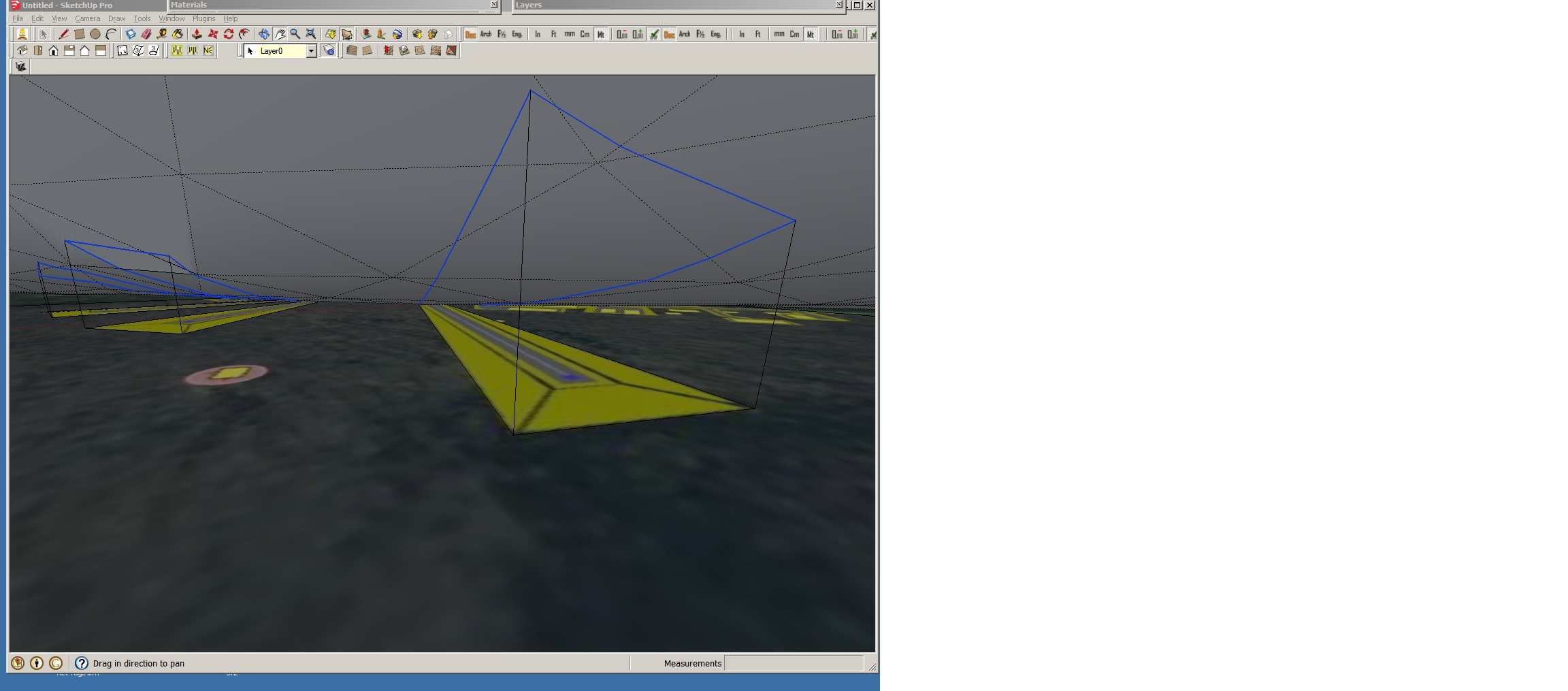Enable Ft units in right units toolbar
Viewport: 1568px width, 691px height.
click(757, 34)
